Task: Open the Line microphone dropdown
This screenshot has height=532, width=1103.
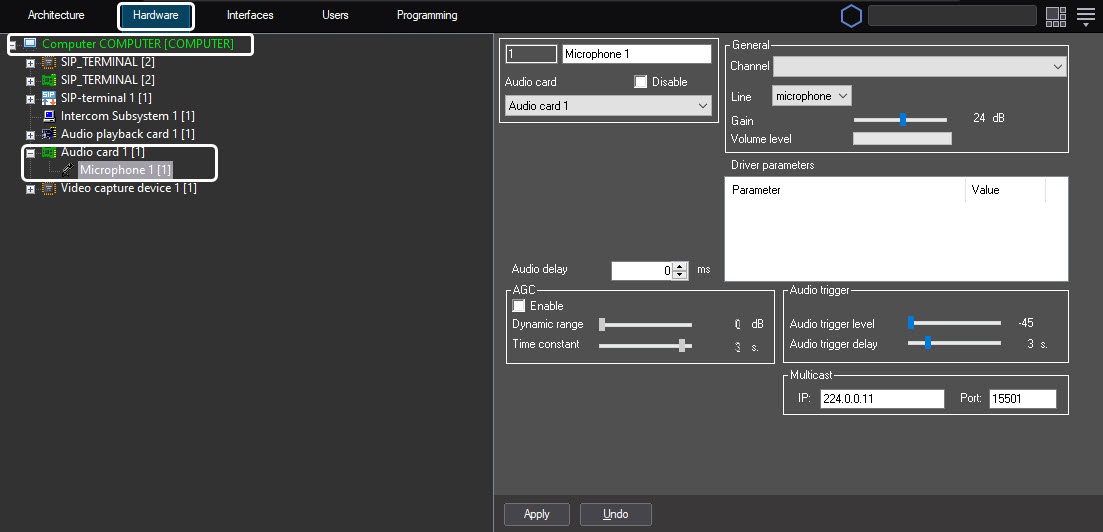Action: point(811,96)
